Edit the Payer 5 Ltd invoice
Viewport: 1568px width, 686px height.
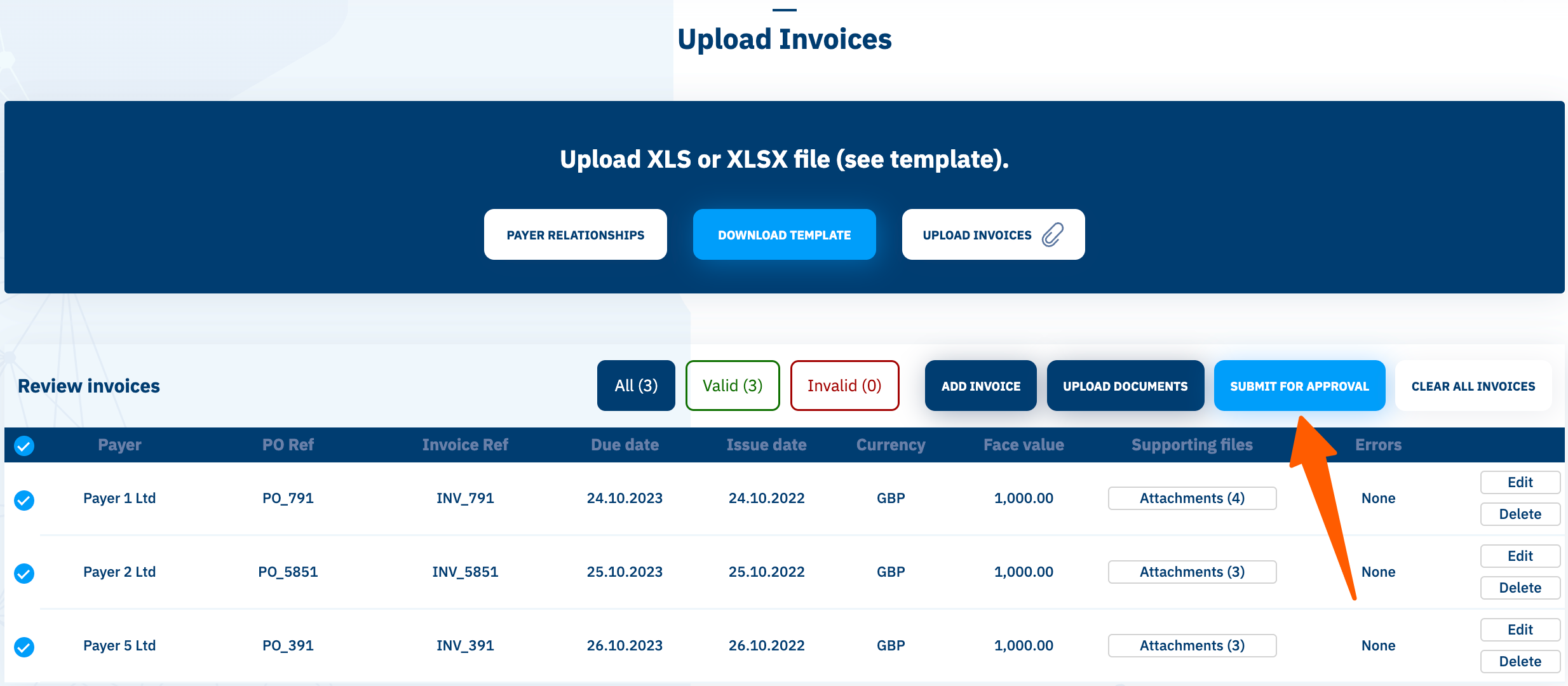(x=1520, y=629)
